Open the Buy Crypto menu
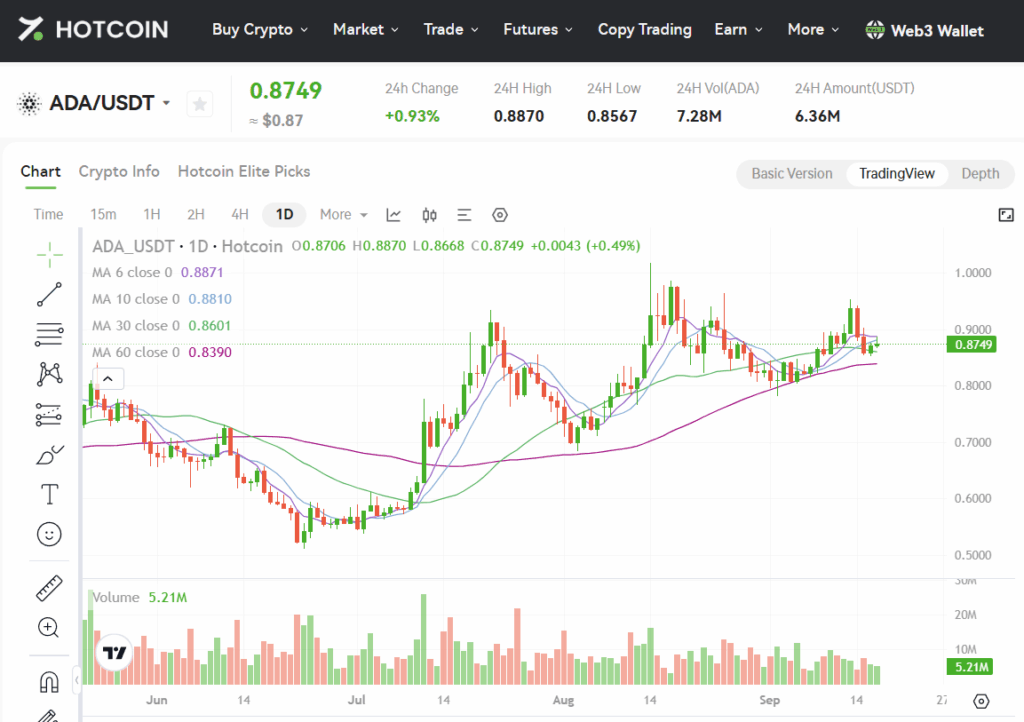Image resolution: width=1024 pixels, height=722 pixels. point(260,29)
